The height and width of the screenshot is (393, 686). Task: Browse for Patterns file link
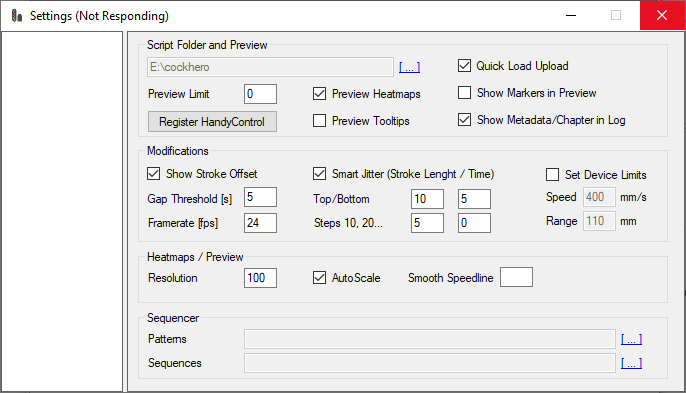pyautogui.click(x=631, y=339)
